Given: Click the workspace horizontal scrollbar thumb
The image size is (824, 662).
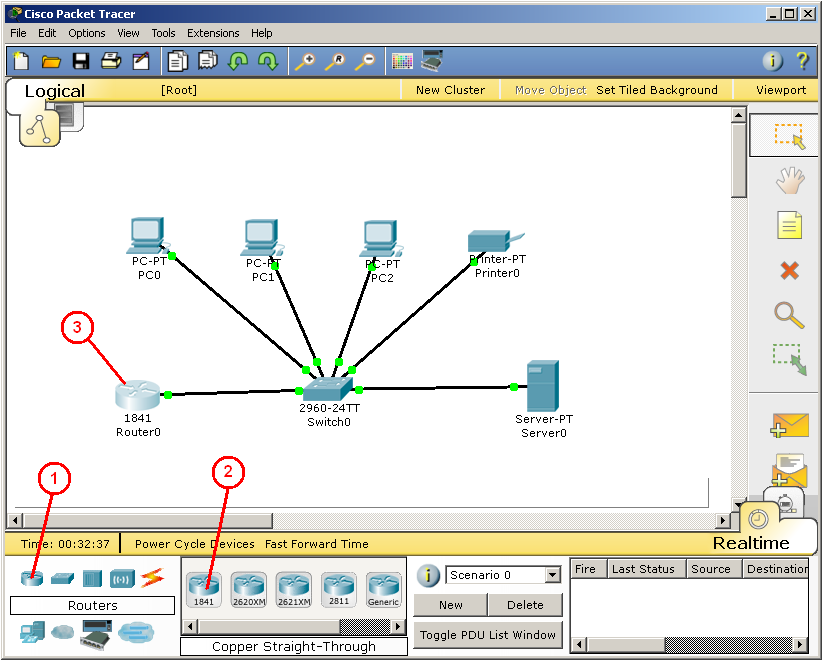Looking at the screenshot, I should (148, 521).
